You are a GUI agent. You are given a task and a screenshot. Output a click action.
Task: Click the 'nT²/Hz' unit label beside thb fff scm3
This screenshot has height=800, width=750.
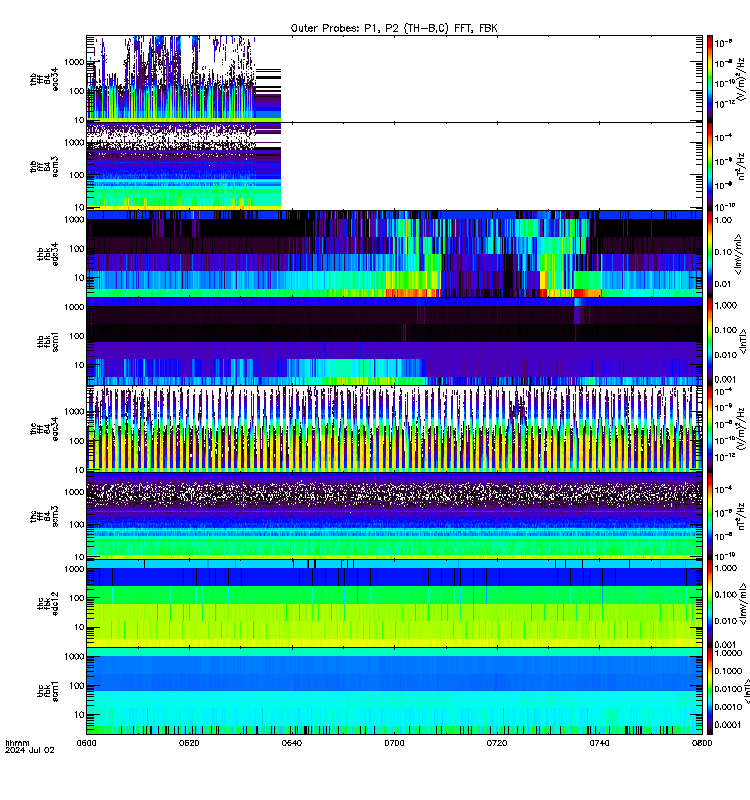tap(741, 166)
